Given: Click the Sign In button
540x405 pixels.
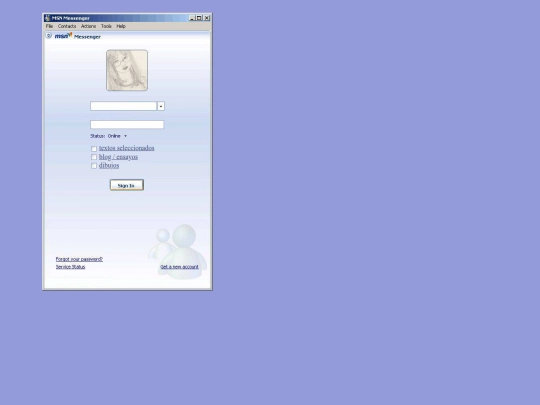Looking at the screenshot, I should [x=127, y=185].
